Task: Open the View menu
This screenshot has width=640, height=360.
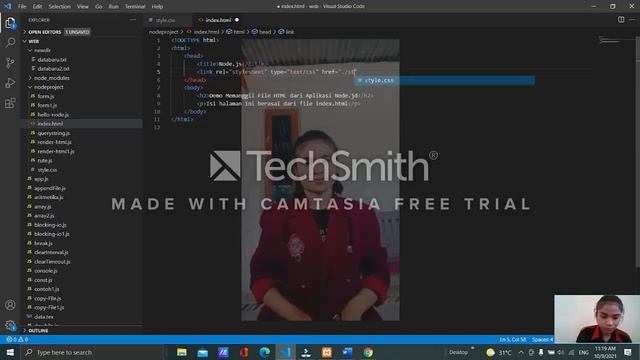Action: (83, 7)
